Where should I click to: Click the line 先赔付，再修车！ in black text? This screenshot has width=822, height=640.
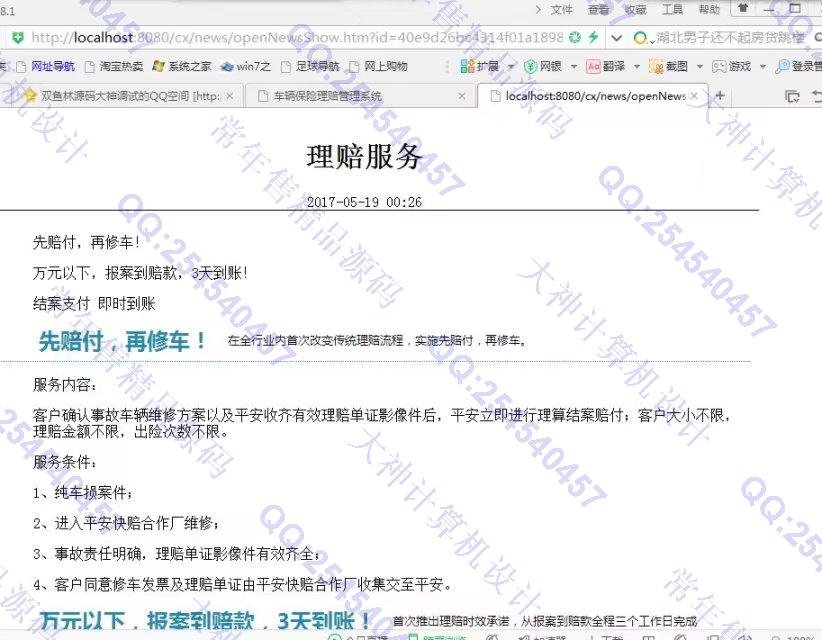[86, 242]
